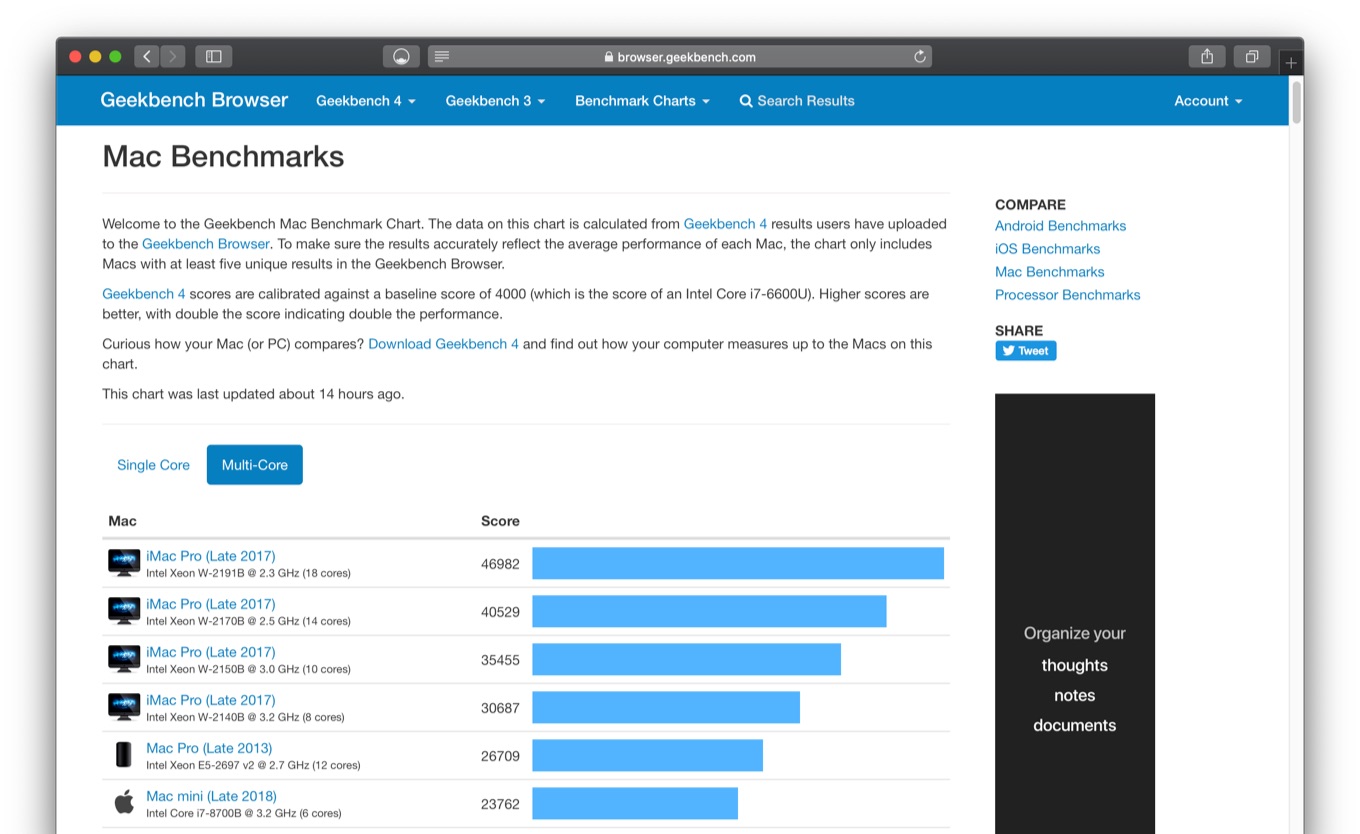Expand the Geekbench 3 dropdown menu
Screen dimensions: 1360x834
pyautogui.click(x=495, y=101)
